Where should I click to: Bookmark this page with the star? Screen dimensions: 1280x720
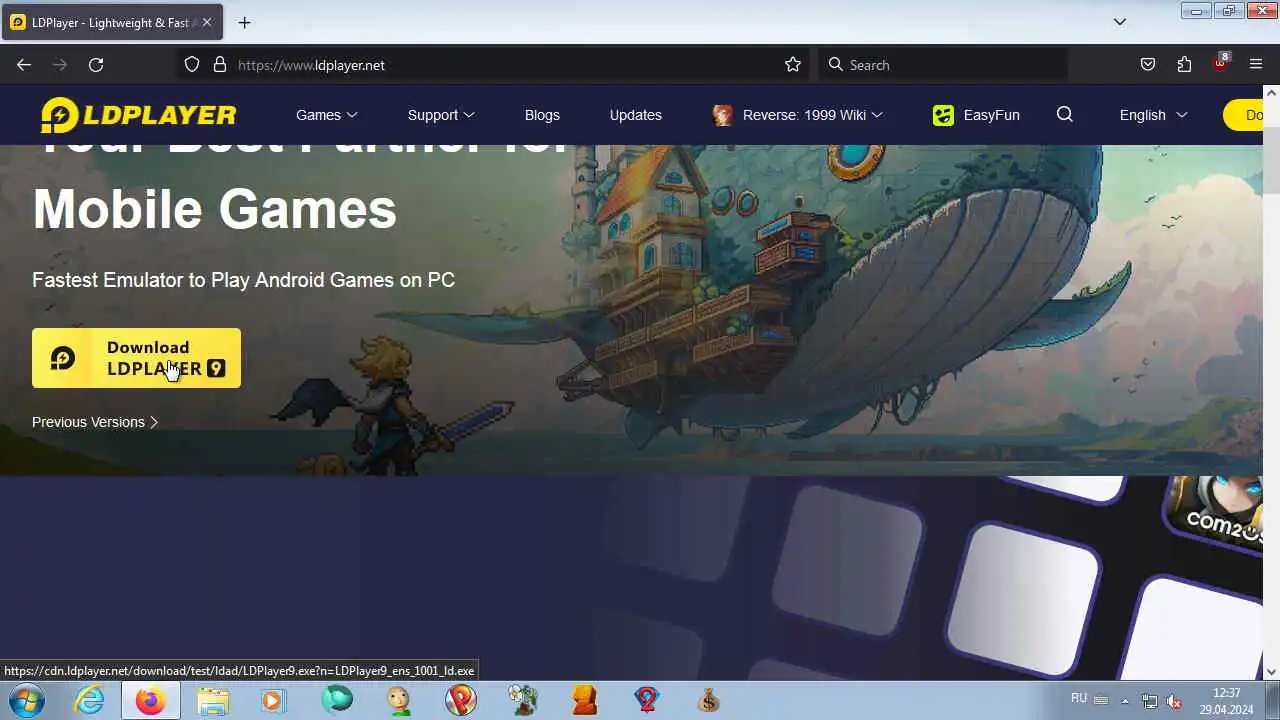793,65
